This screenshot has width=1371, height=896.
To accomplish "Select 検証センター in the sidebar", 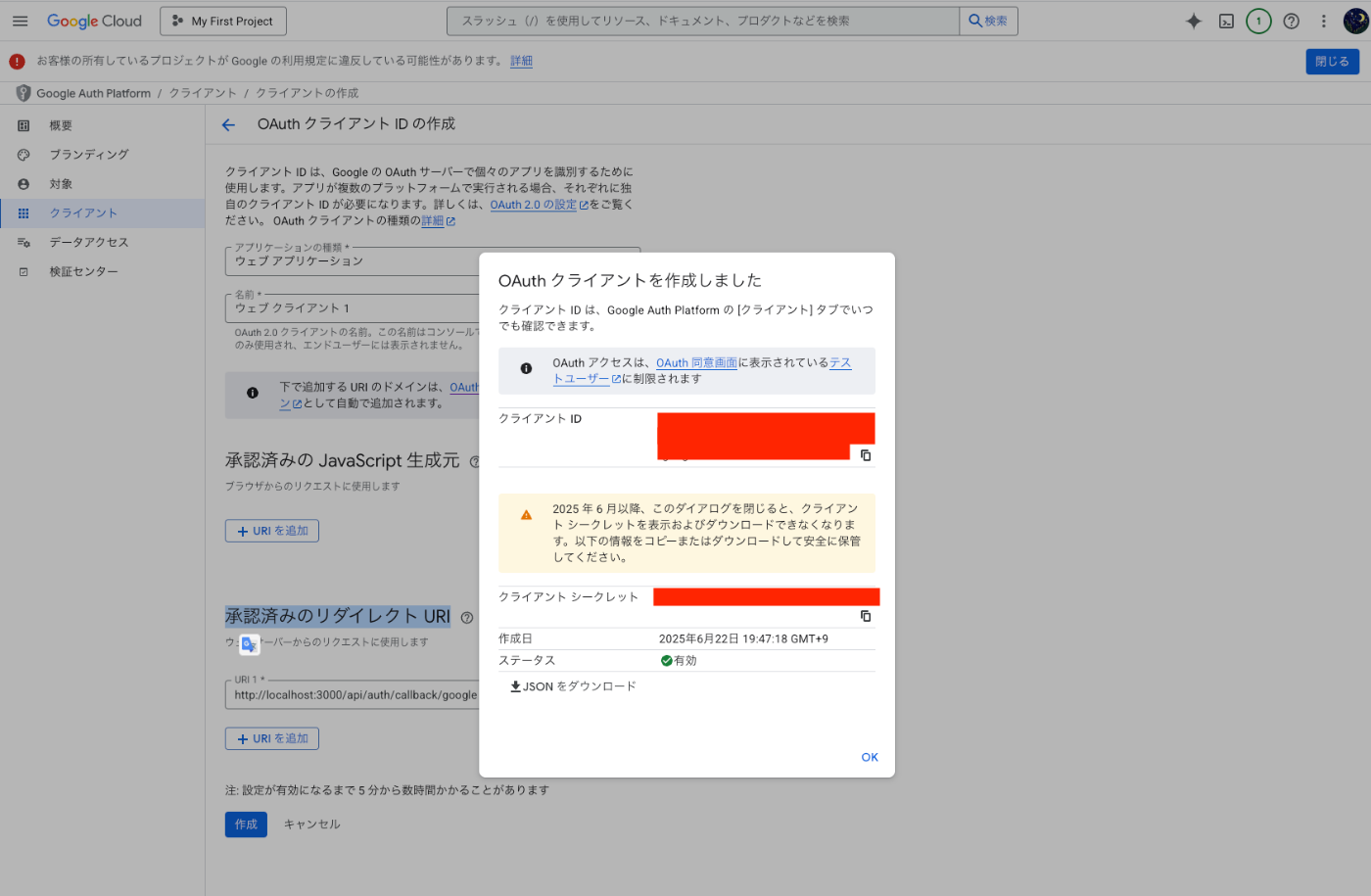I will pos(103,271).
